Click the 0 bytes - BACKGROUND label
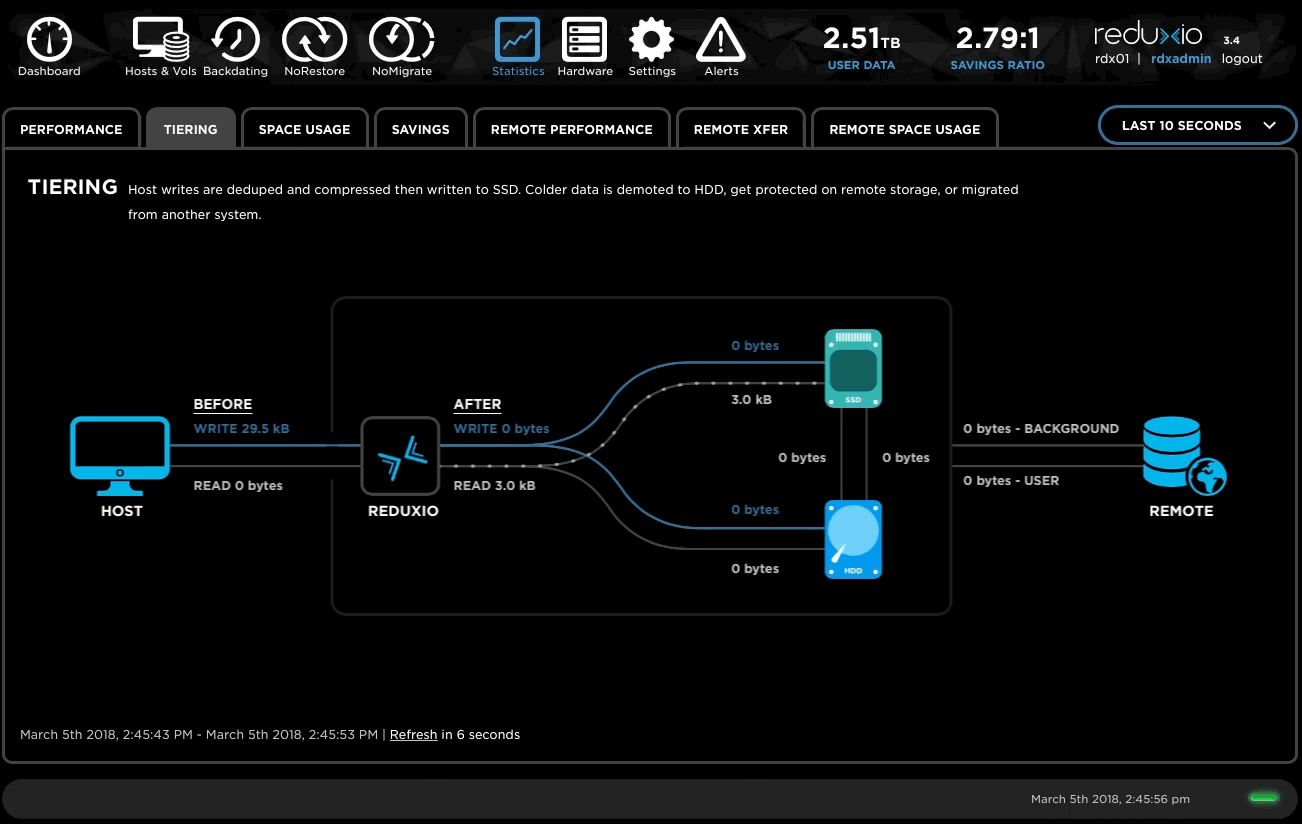Viewport: 1302px width, 824px height. tap(1041, 428)
